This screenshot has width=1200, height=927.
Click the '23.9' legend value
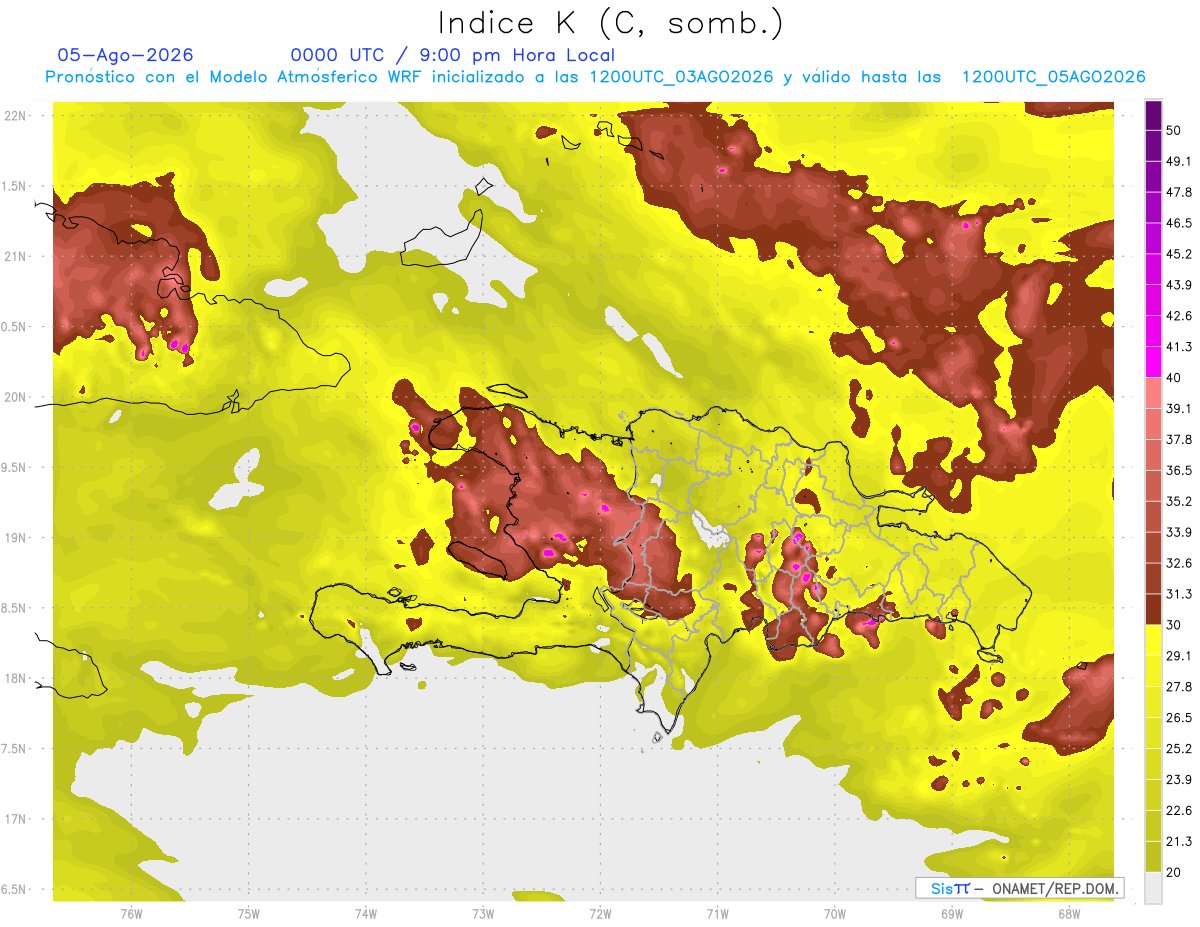(1179, 779)
